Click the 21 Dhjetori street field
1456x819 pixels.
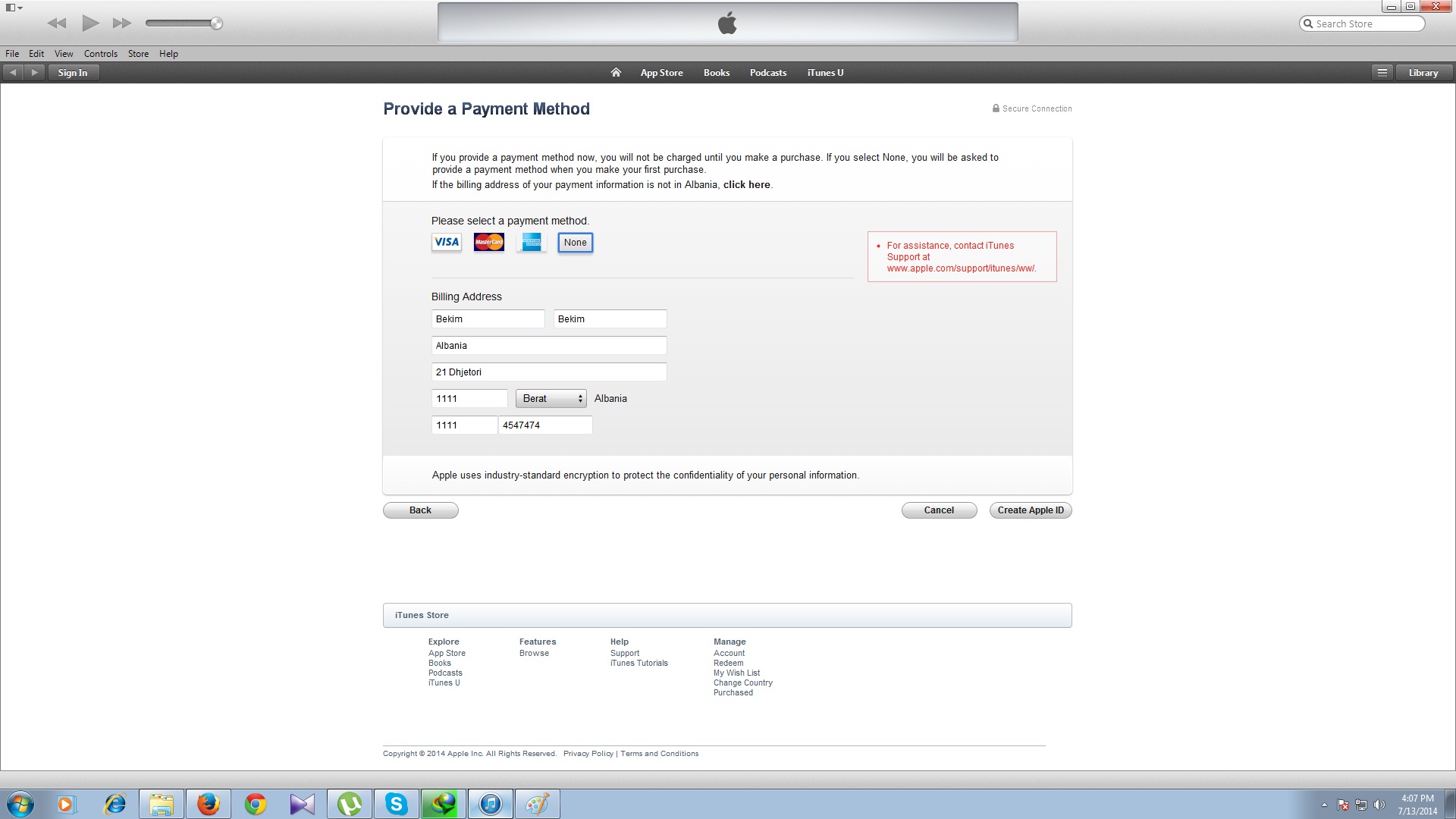548,372
